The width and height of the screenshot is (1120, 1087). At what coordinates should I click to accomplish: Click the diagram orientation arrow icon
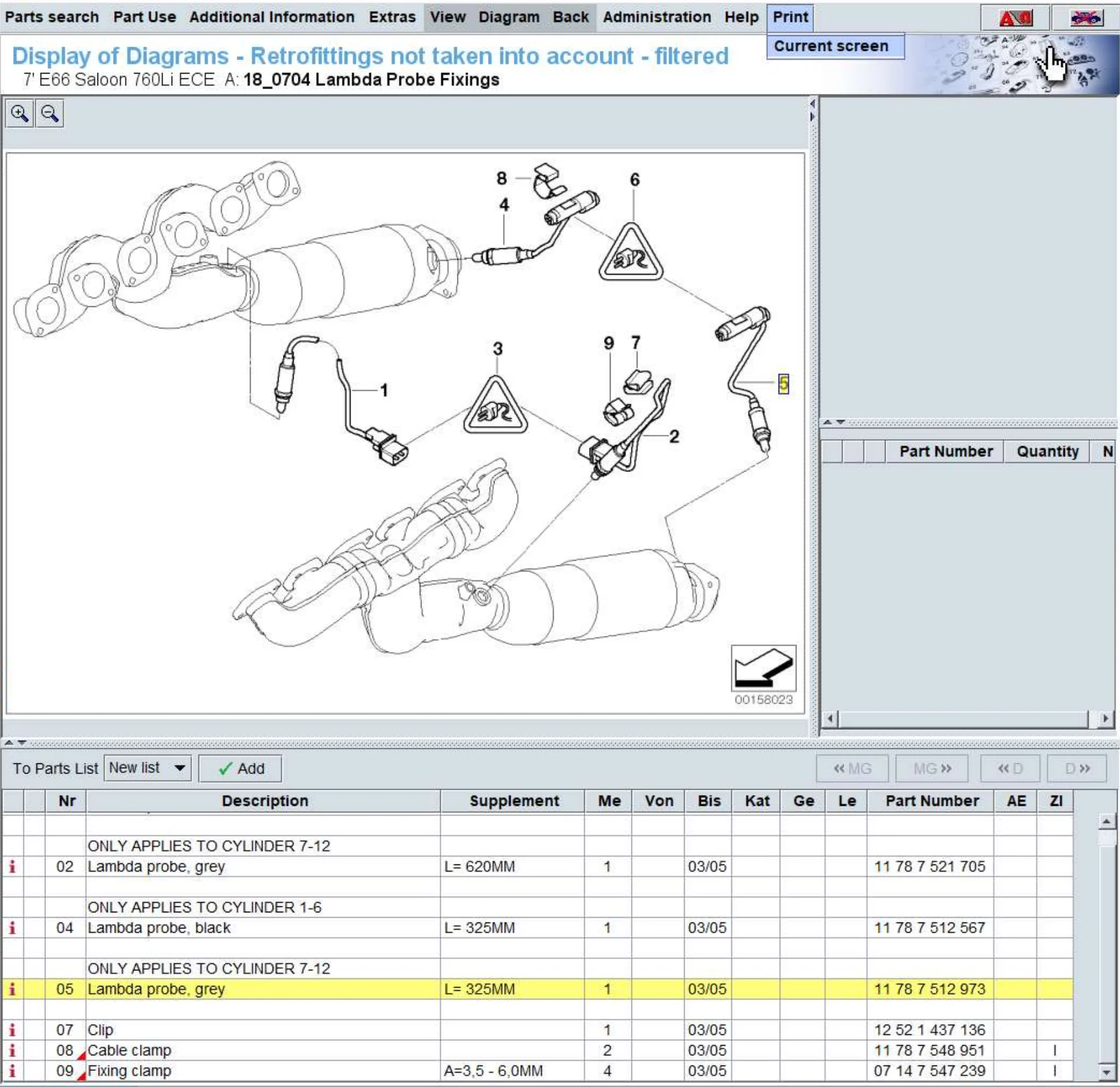pyautogui.click(x=763, y=669)
